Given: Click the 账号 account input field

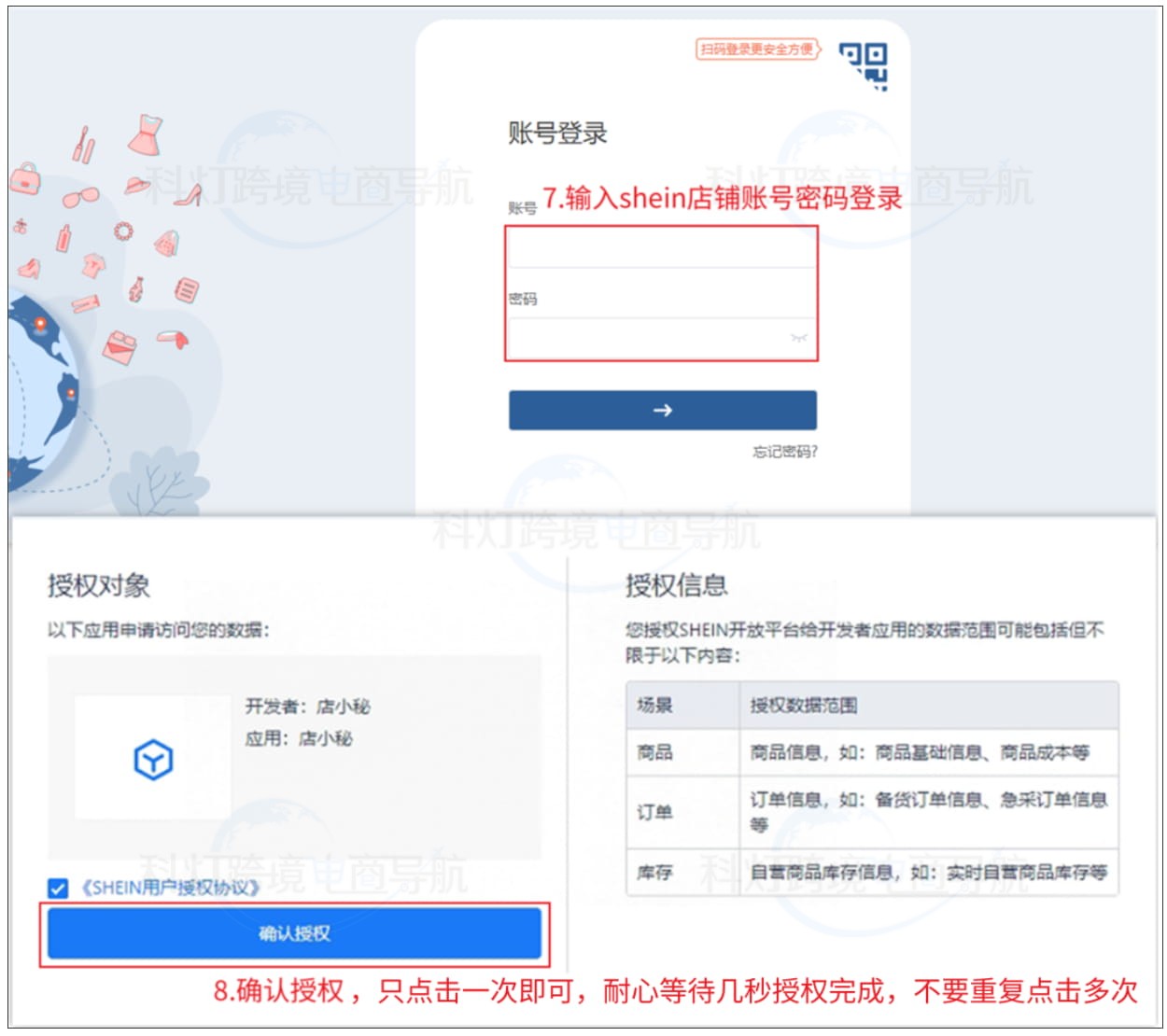Looking at the screenshot, I should 663,247.
